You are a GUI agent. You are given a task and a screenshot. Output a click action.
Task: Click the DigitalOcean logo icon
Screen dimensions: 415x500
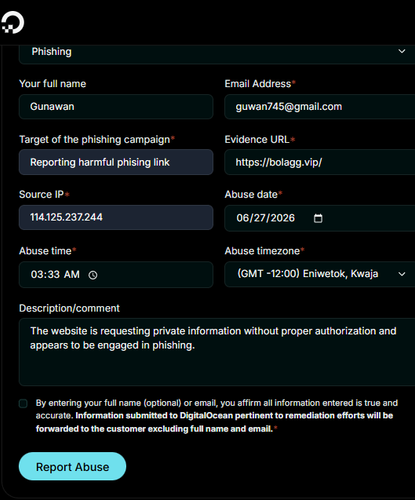13,22
